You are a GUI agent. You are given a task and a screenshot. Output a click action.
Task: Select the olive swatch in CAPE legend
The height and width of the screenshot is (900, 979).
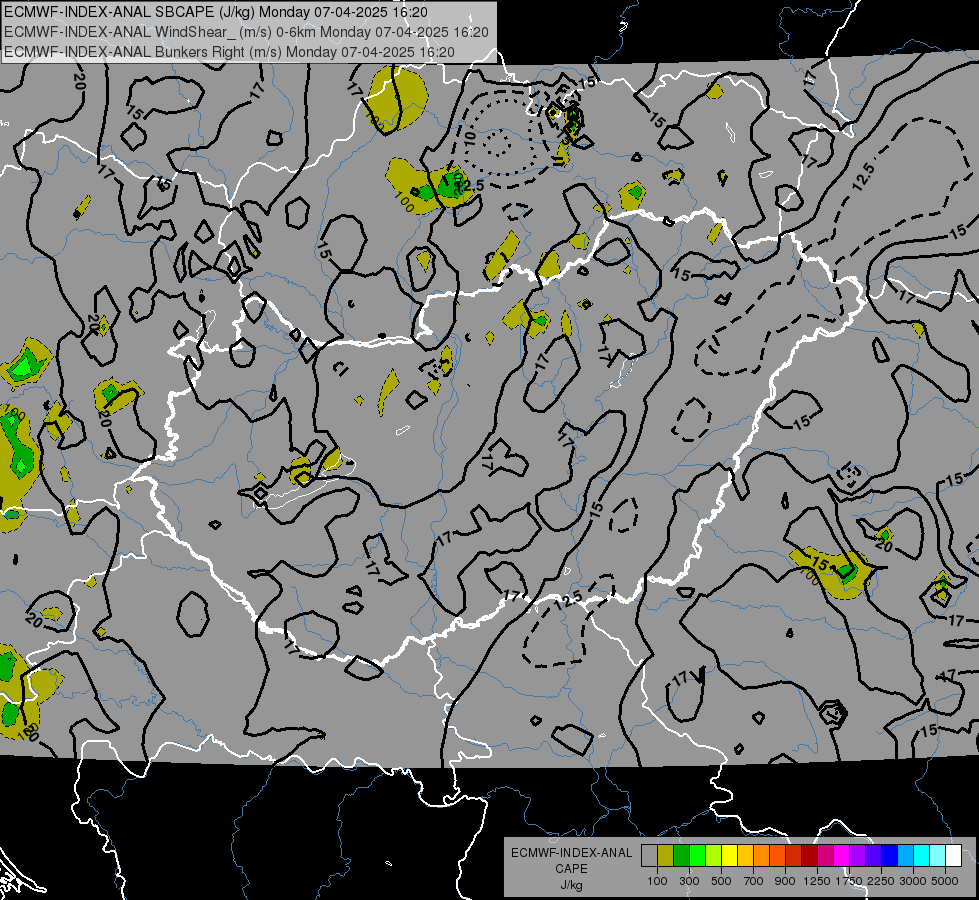[666, 856]
